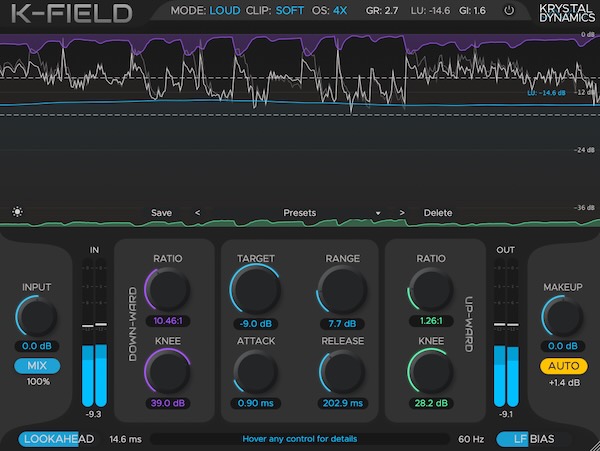Edit the release value 202.9 ms
600x451 pixels.
click(342, 403)
